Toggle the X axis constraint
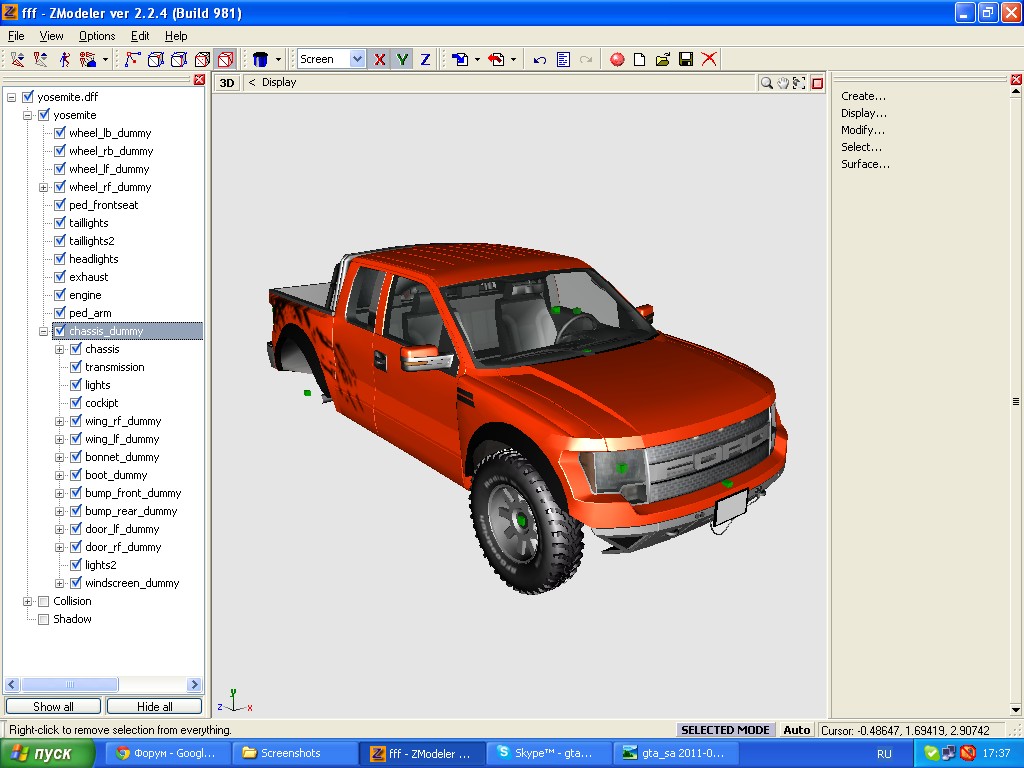The width and height of the screenshot is (1024, 768). pos(379,59)
